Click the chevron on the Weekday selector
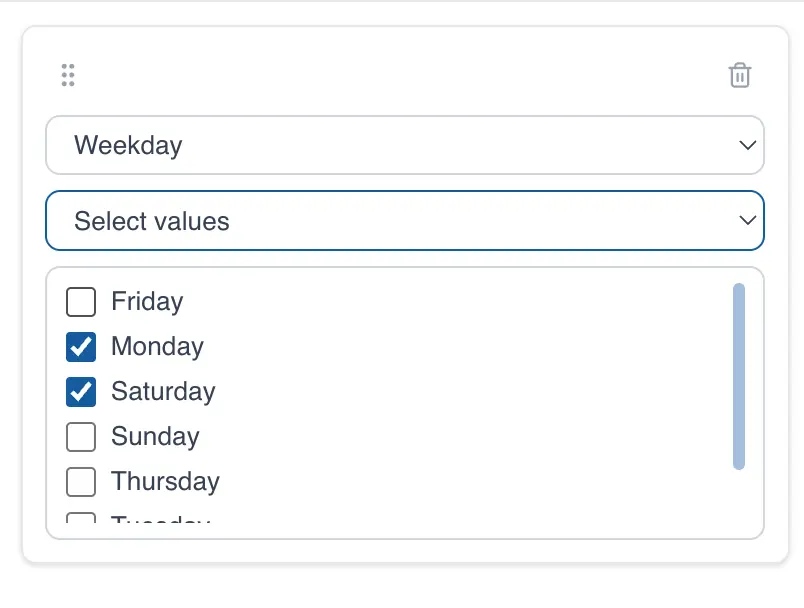 pos(747,145)
